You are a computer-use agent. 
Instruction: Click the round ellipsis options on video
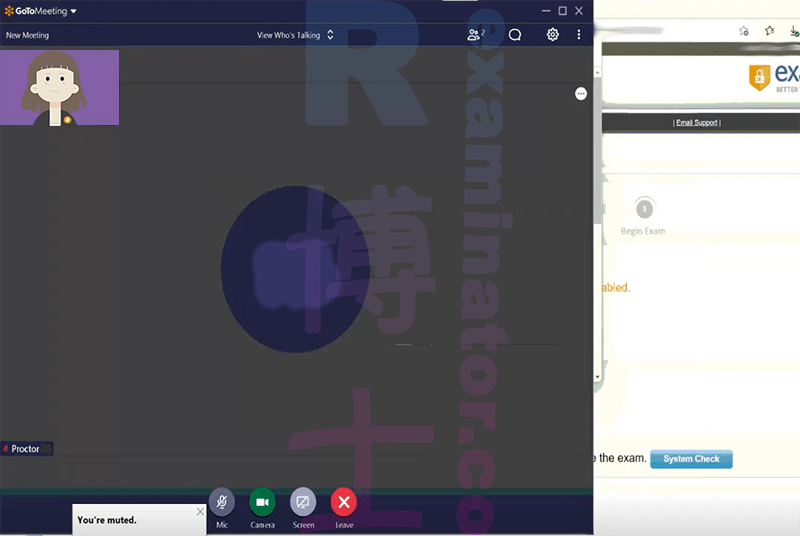581,94
